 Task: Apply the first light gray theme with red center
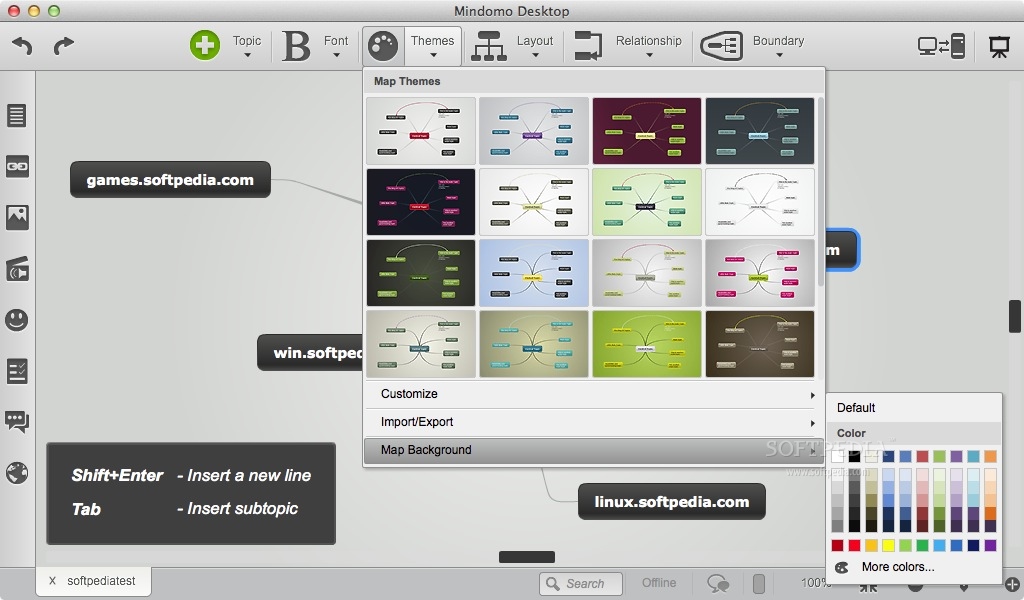421,131
